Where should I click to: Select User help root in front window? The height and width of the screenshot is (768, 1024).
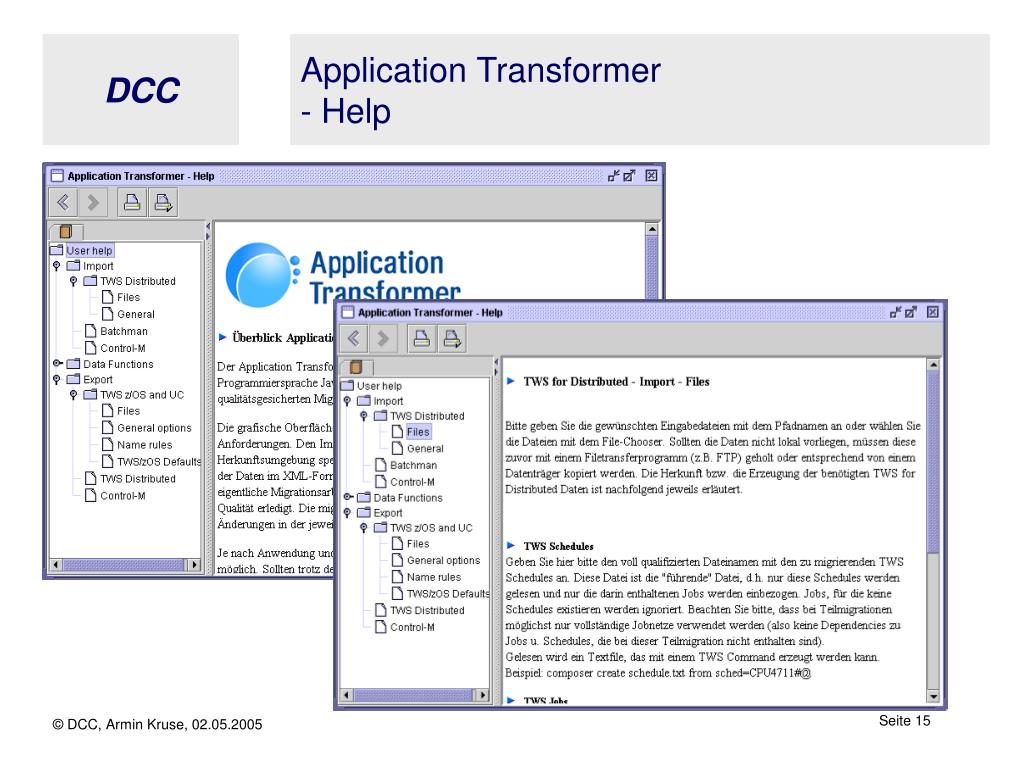pyautogui.click(x=379, y=386)
